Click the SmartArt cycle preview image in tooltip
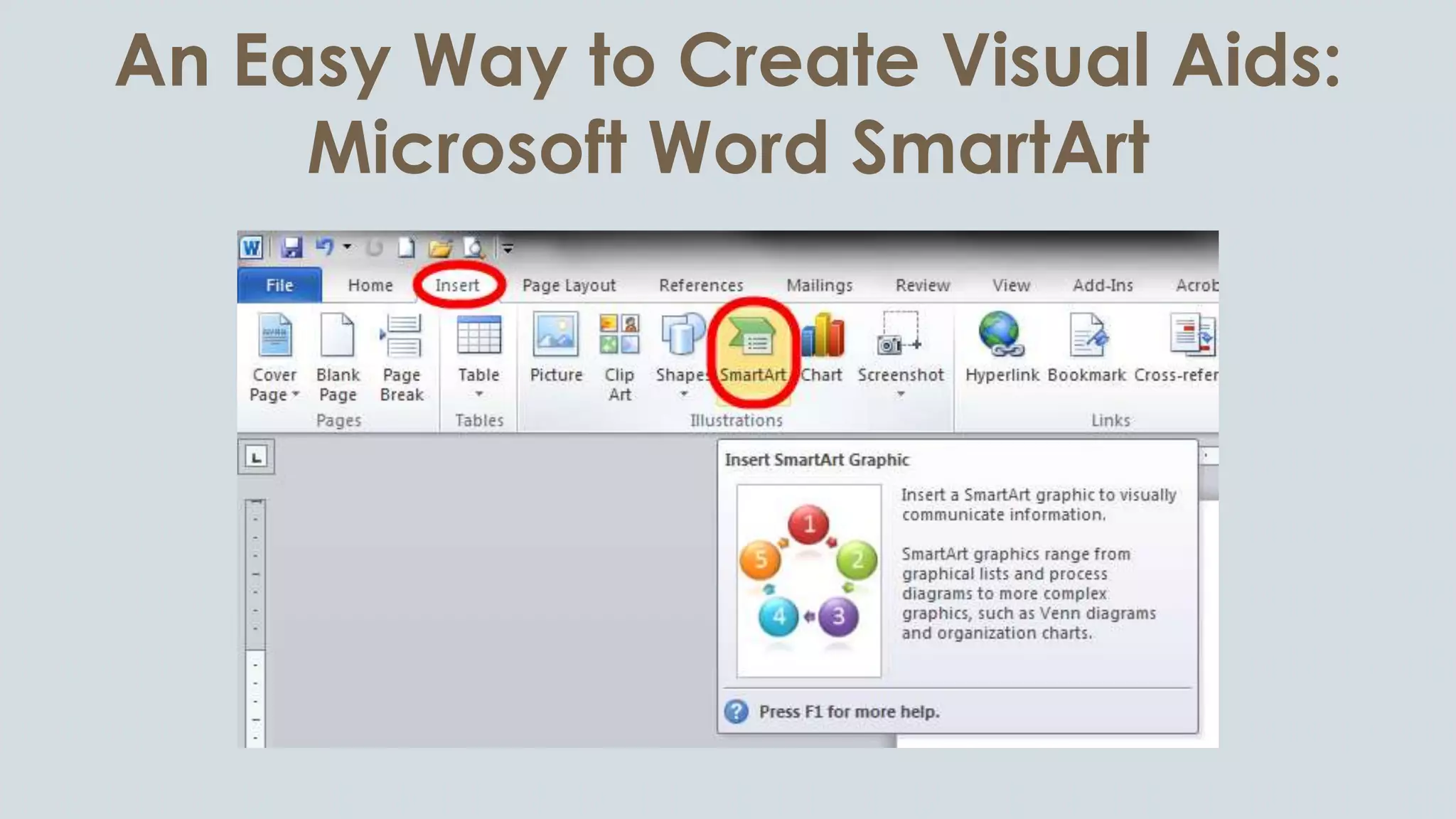This screenshot has width=1456, height=819. coord(808,581)
